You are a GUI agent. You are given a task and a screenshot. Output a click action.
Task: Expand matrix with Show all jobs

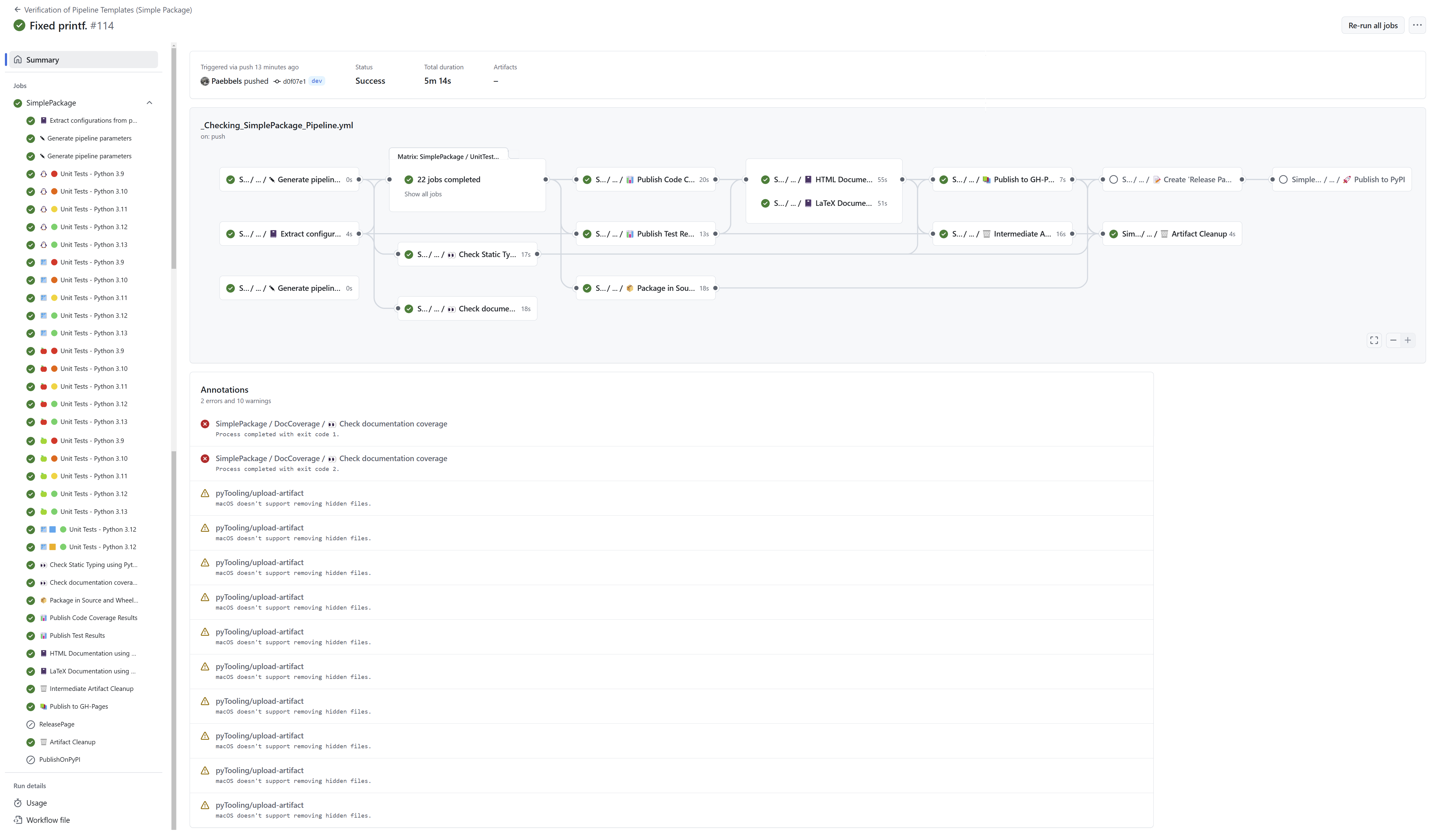pos(423,195)
